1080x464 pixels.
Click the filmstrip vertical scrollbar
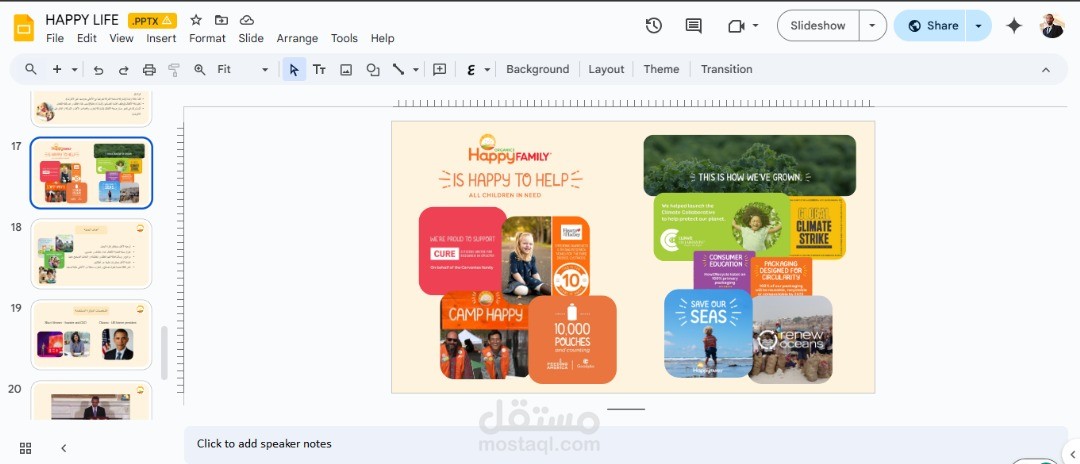click(x=164, y=352)
